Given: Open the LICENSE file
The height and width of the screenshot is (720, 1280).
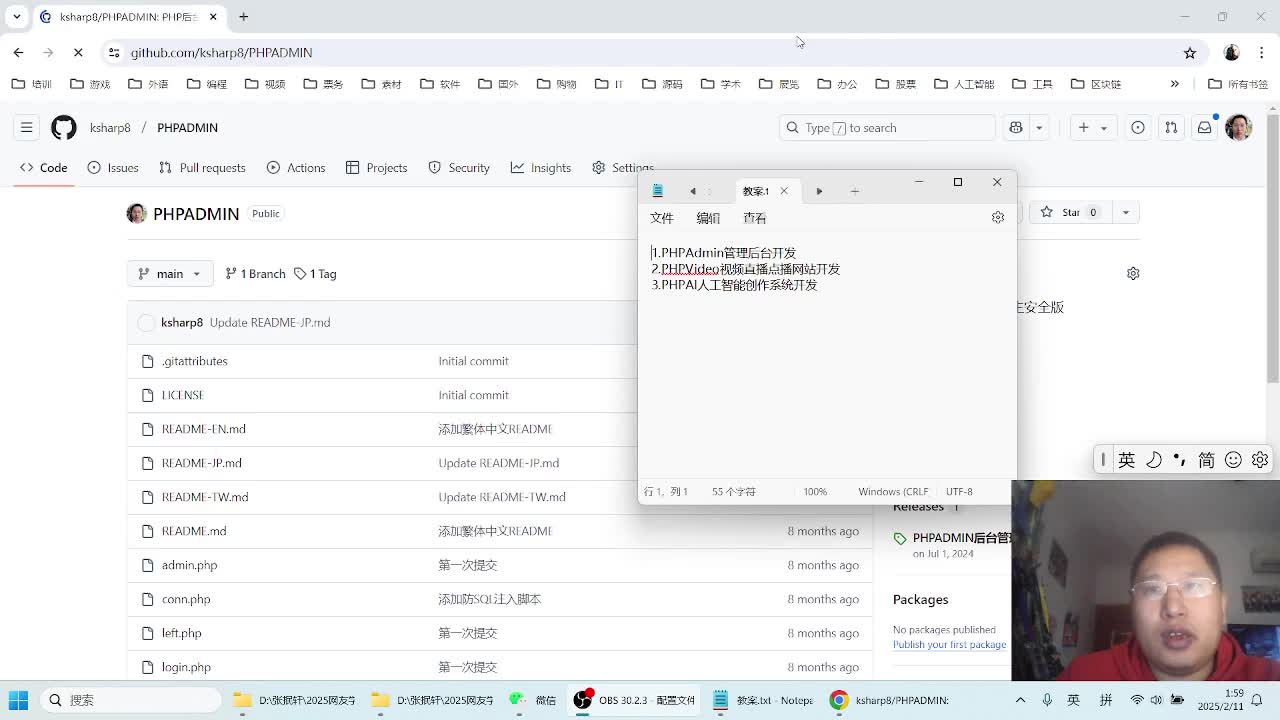Looking at the screenshot, I should [182, 395].
